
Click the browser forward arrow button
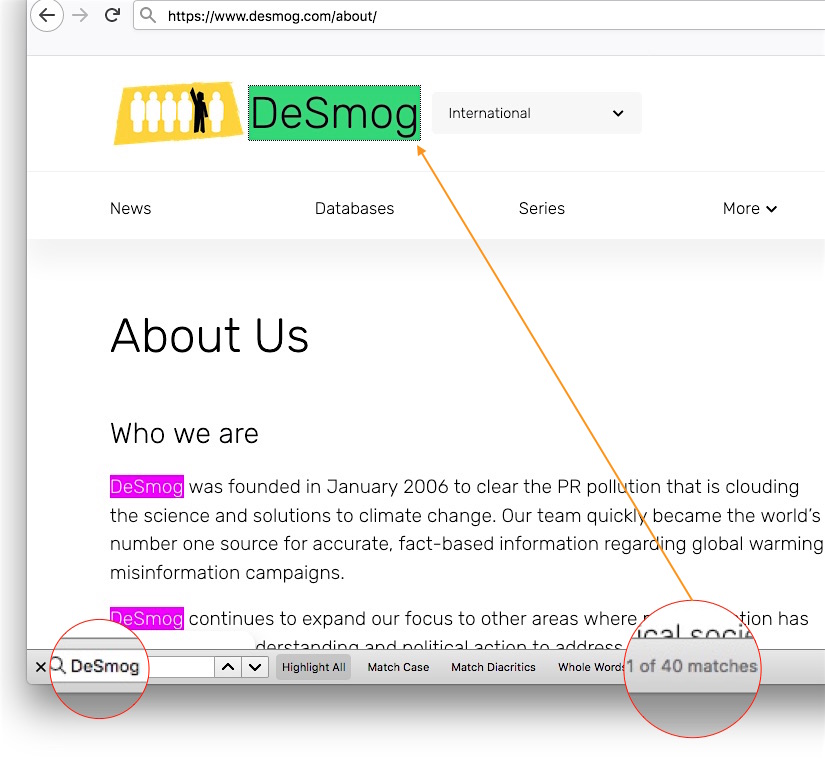81,16
